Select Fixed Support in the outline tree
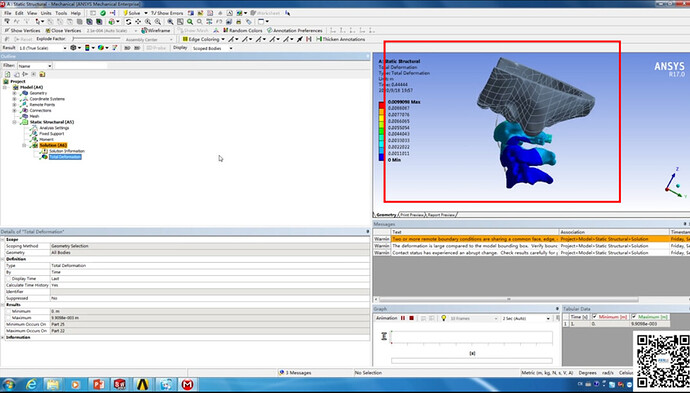690x393 pixels. coord(51,134)
